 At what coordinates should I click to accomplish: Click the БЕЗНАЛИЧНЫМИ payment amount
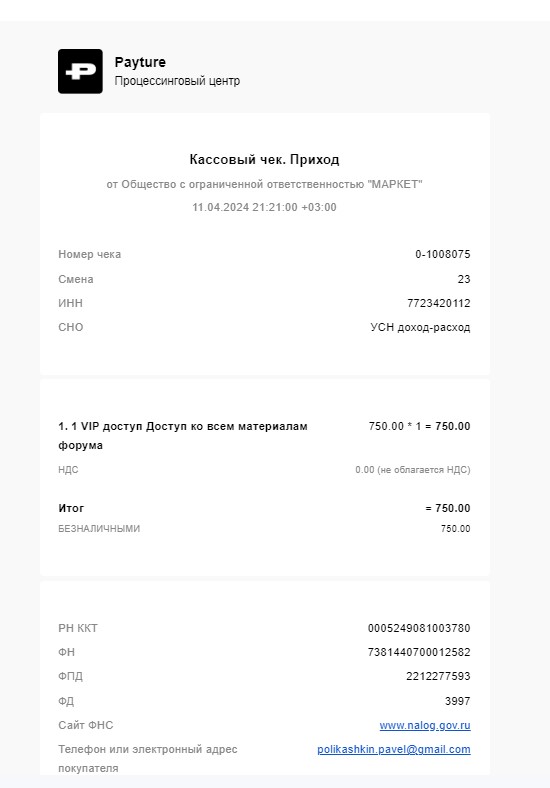click(x=455, y=529)
